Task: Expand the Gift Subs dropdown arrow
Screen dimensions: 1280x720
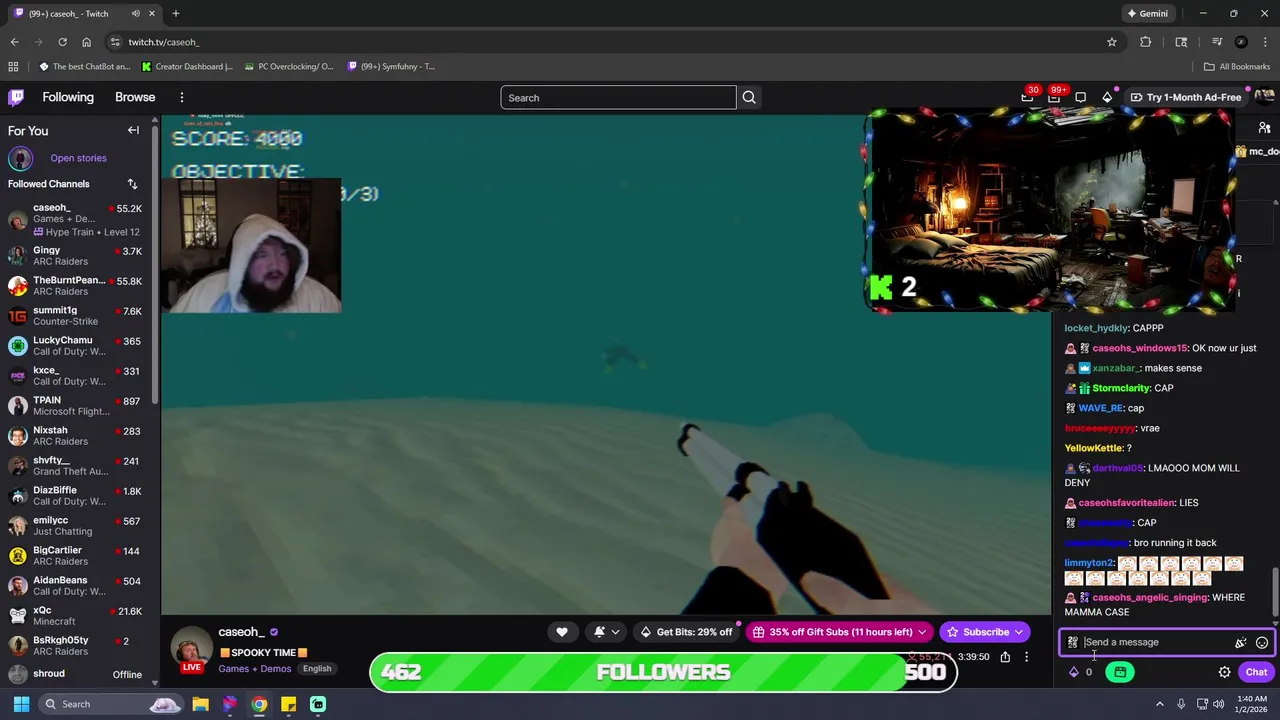Action: point(922,632)
